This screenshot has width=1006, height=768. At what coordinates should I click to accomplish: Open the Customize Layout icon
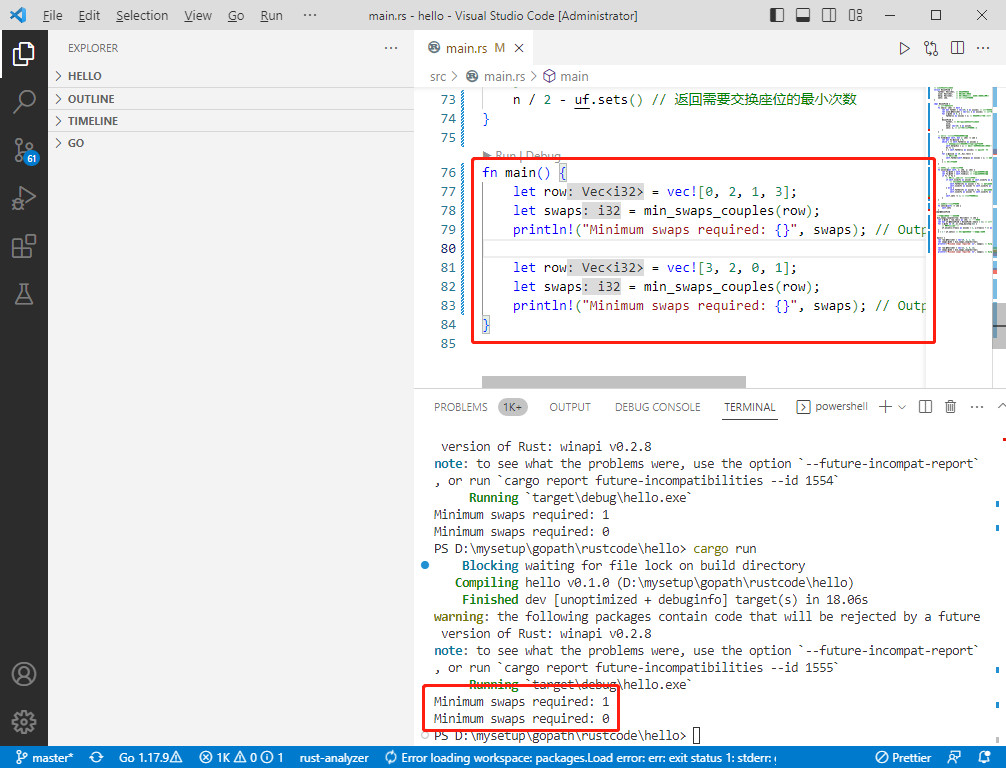[x=855, y=15]
